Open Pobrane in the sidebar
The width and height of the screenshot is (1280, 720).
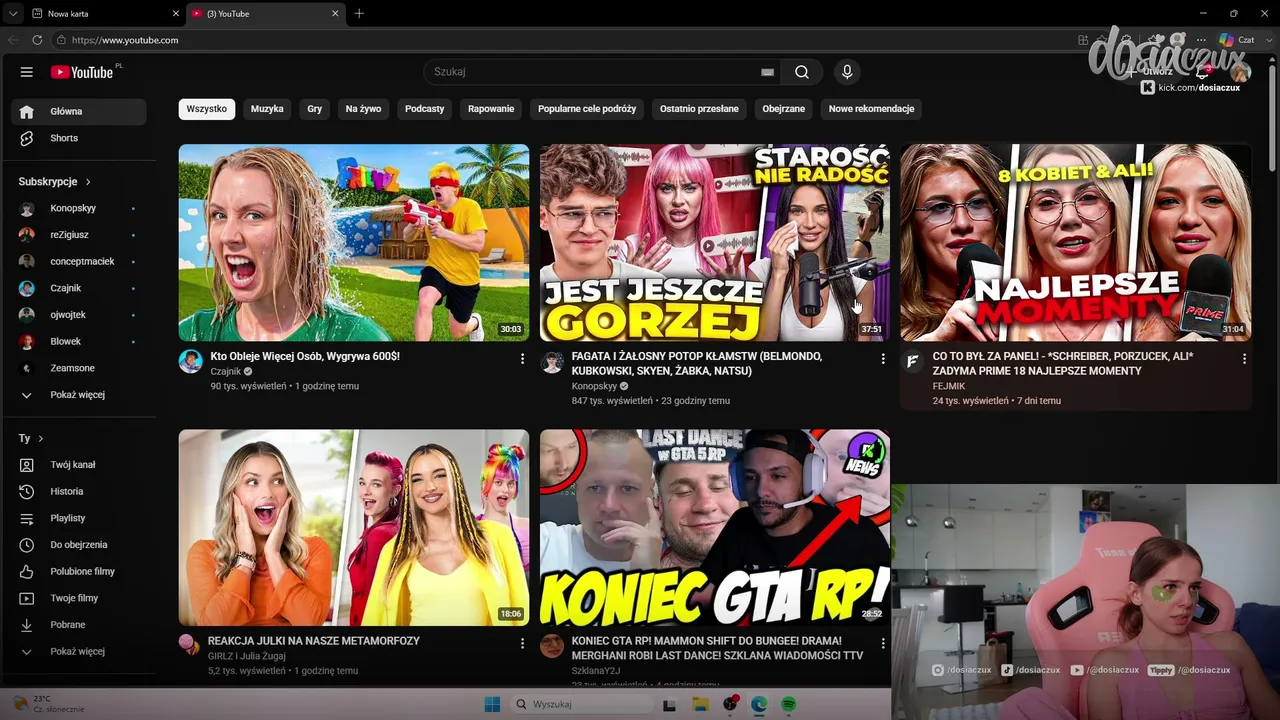78,625
